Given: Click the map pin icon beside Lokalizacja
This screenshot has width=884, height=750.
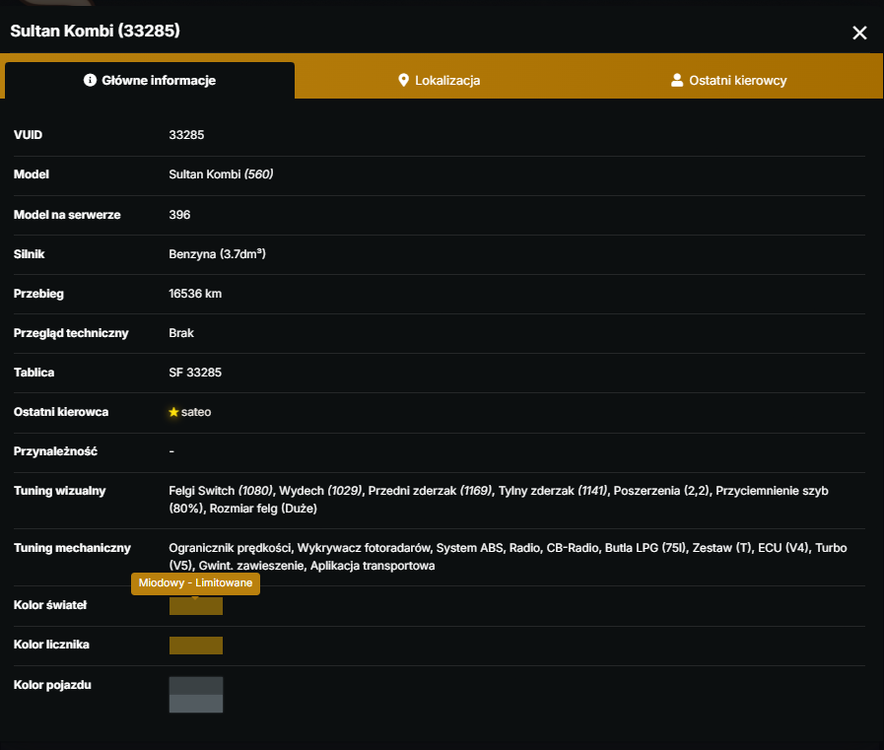Looking at the screenshot, I should point(403,80).
